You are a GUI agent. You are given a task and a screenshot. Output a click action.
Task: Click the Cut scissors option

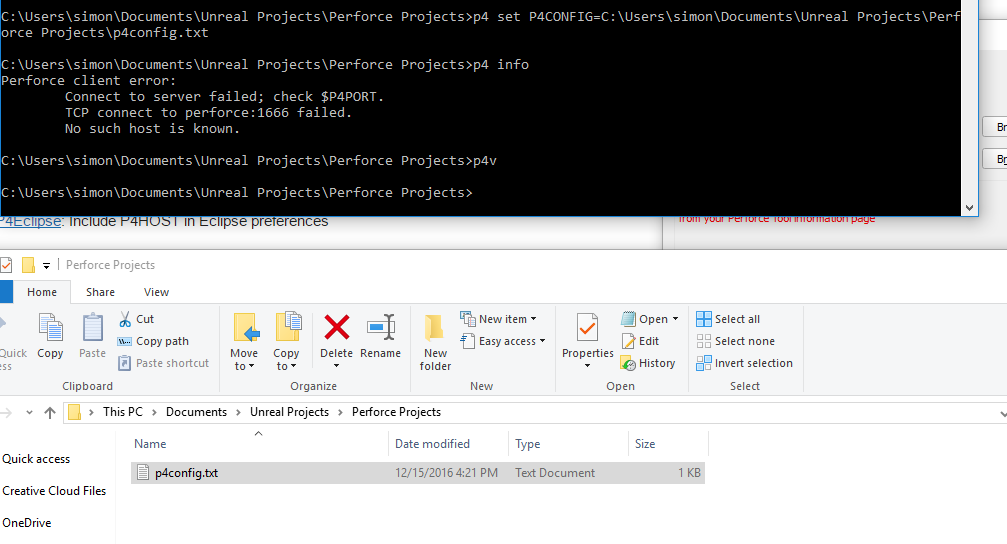(x=136, y=319)
